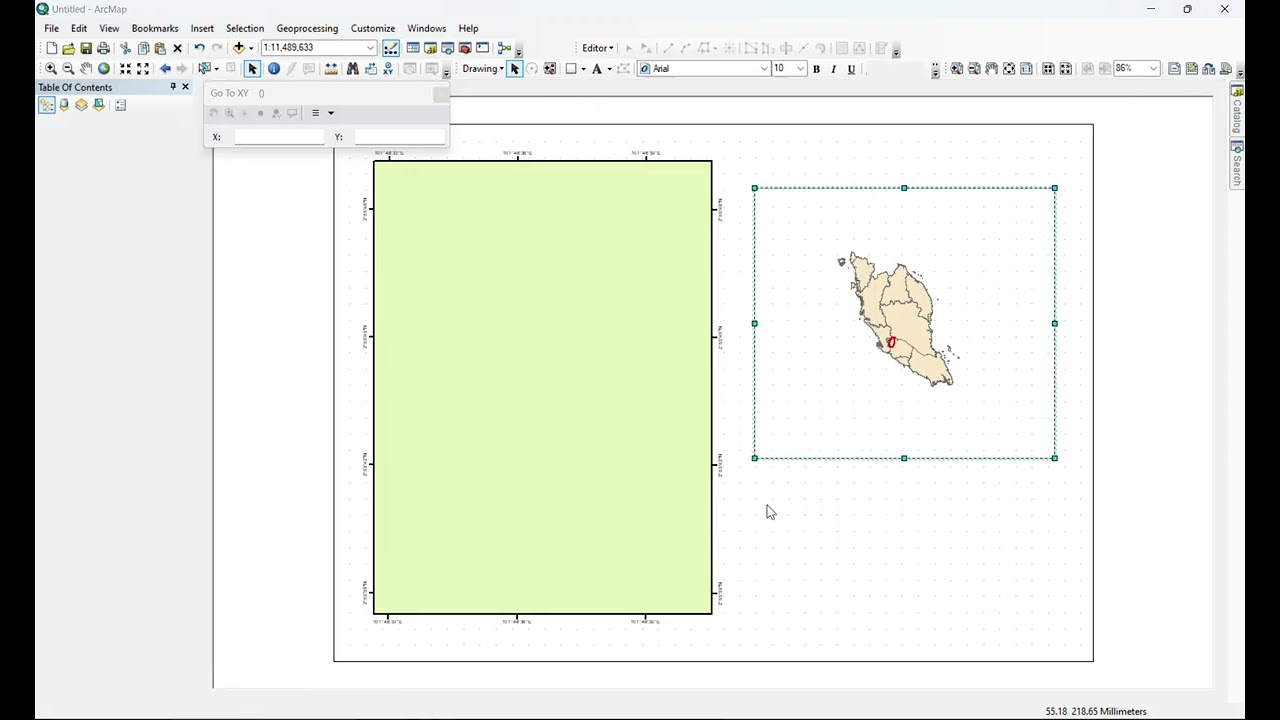Pin the Table Of Contents panel

point(172,87)
